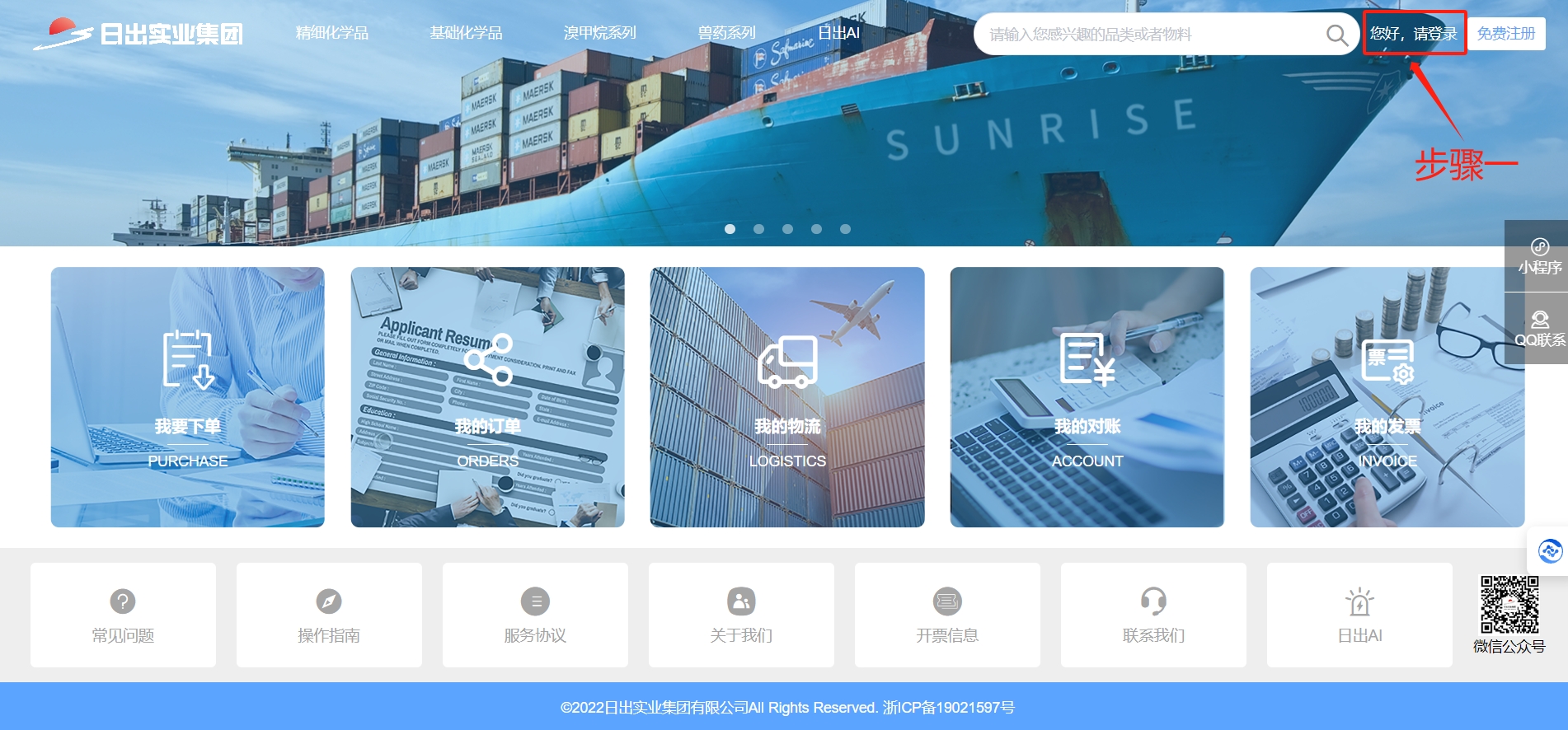Click the 浙ICP备19021597号 footer link
This screenshot has height=730, width=1568.
tap(949, 708)
